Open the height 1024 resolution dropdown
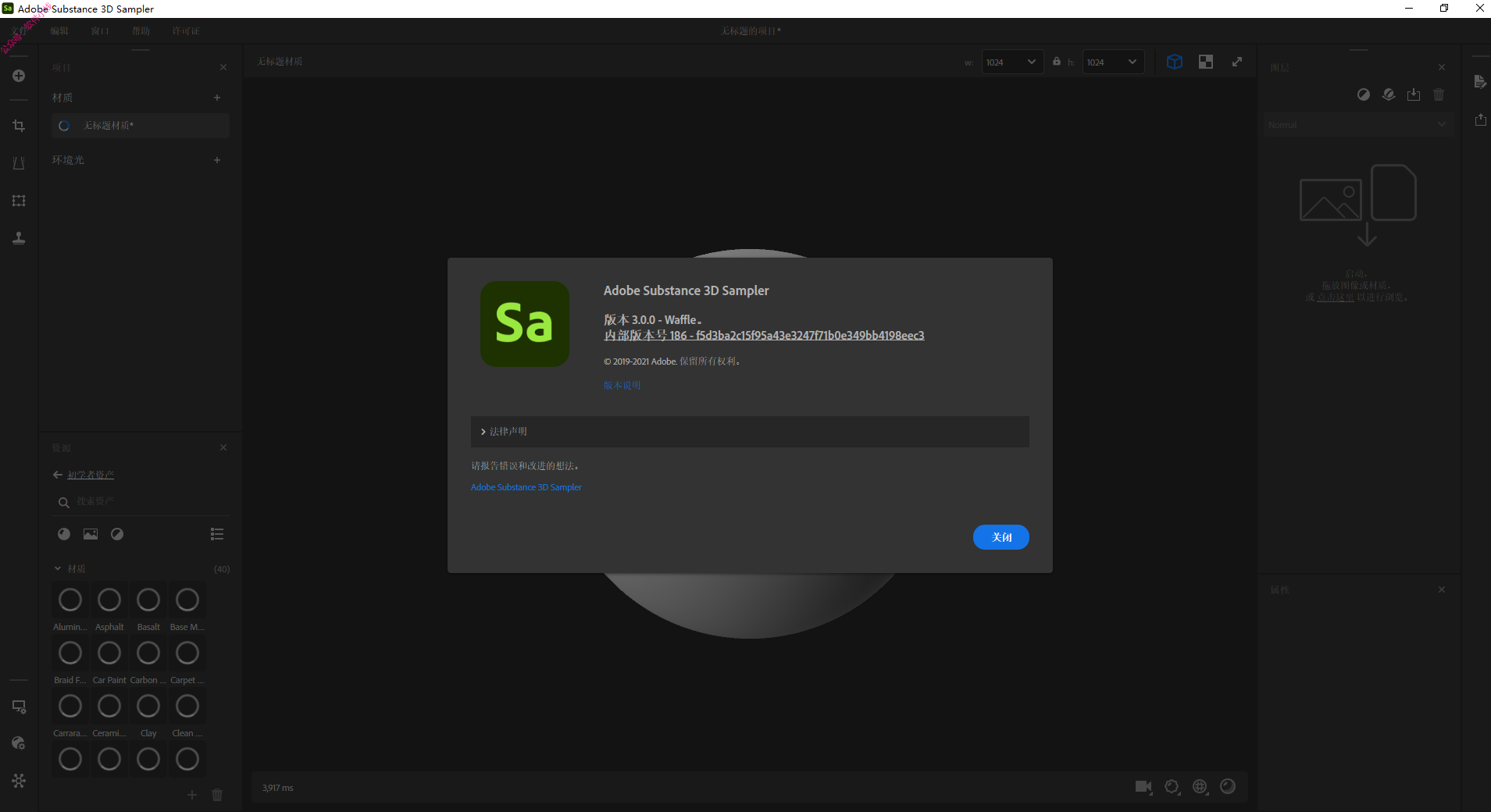1491x812 pixels. (1113, 62)
